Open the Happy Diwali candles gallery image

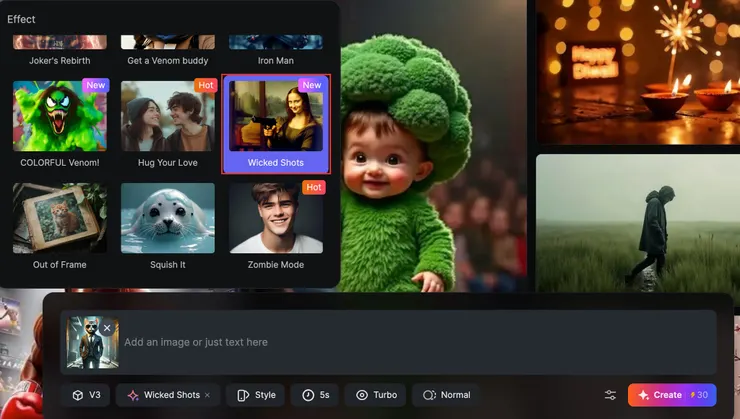(638, 72)
